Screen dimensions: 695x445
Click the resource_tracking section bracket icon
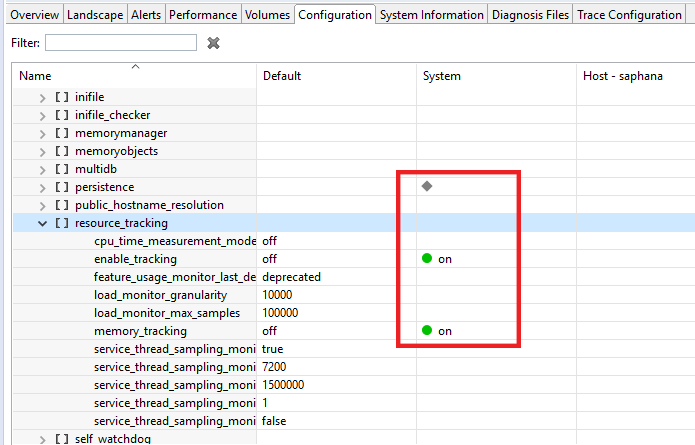click(62, 223)
